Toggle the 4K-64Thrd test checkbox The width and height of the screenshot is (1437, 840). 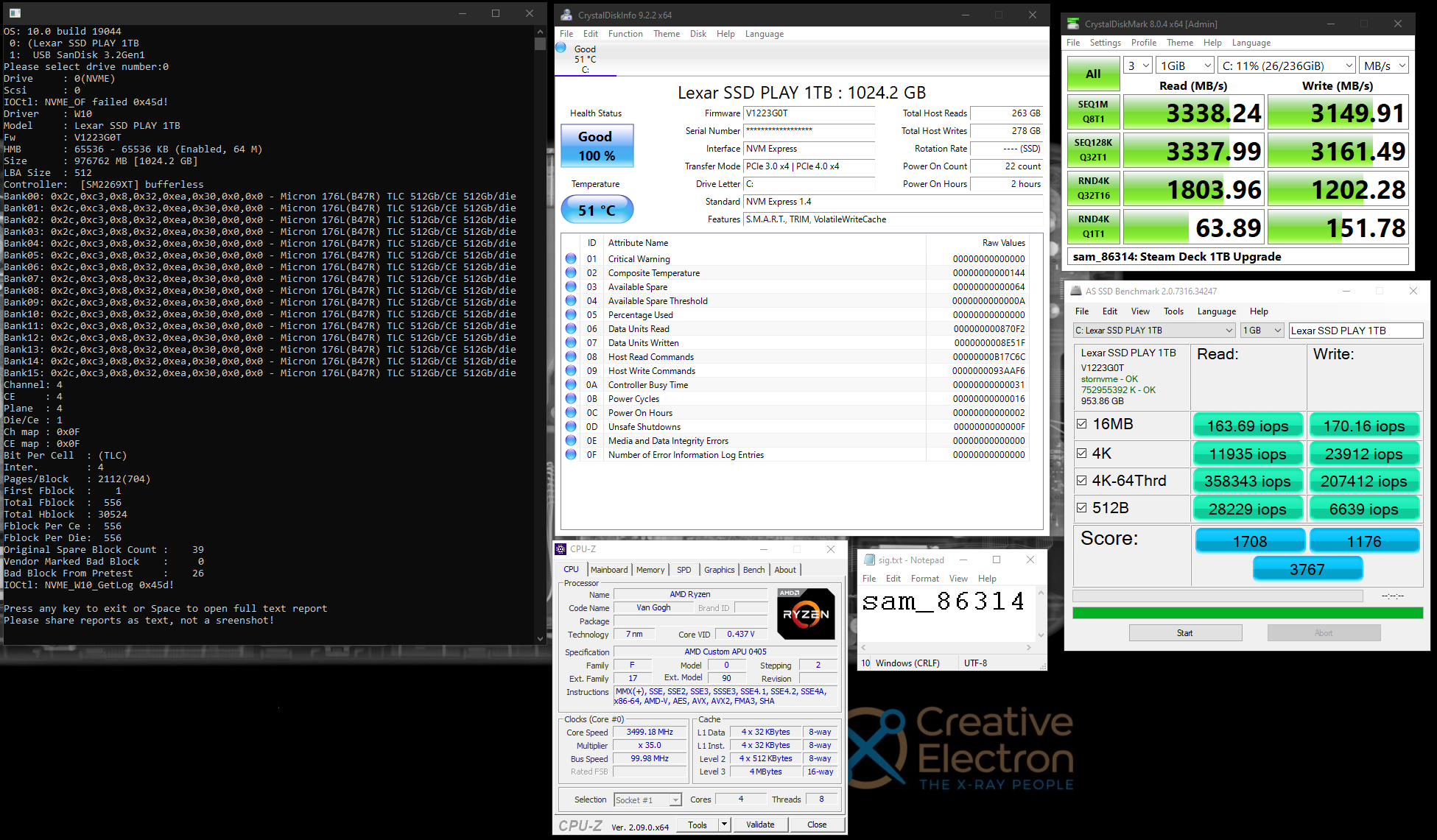(1082, 480)
